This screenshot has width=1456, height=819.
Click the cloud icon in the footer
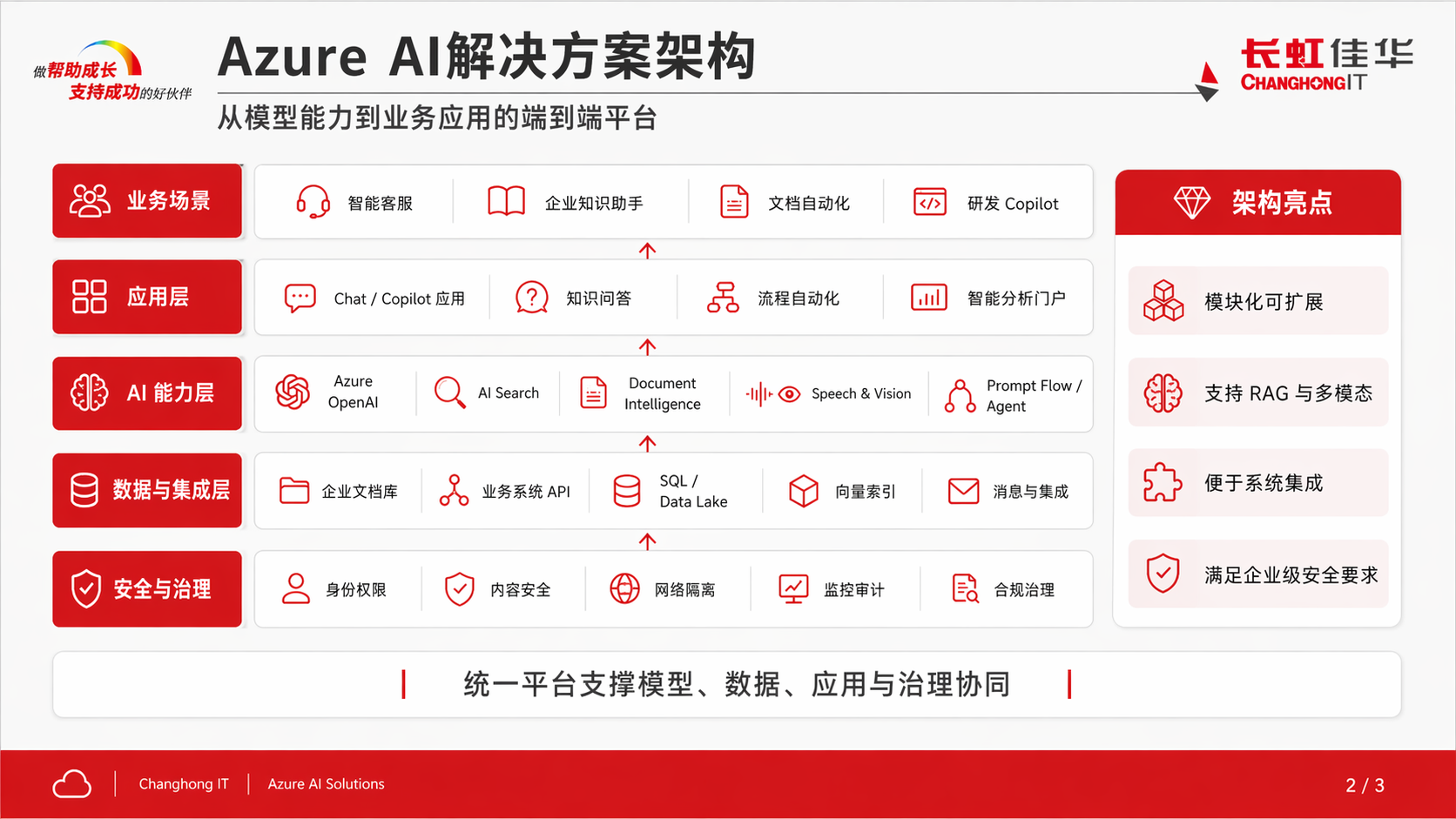72,784
